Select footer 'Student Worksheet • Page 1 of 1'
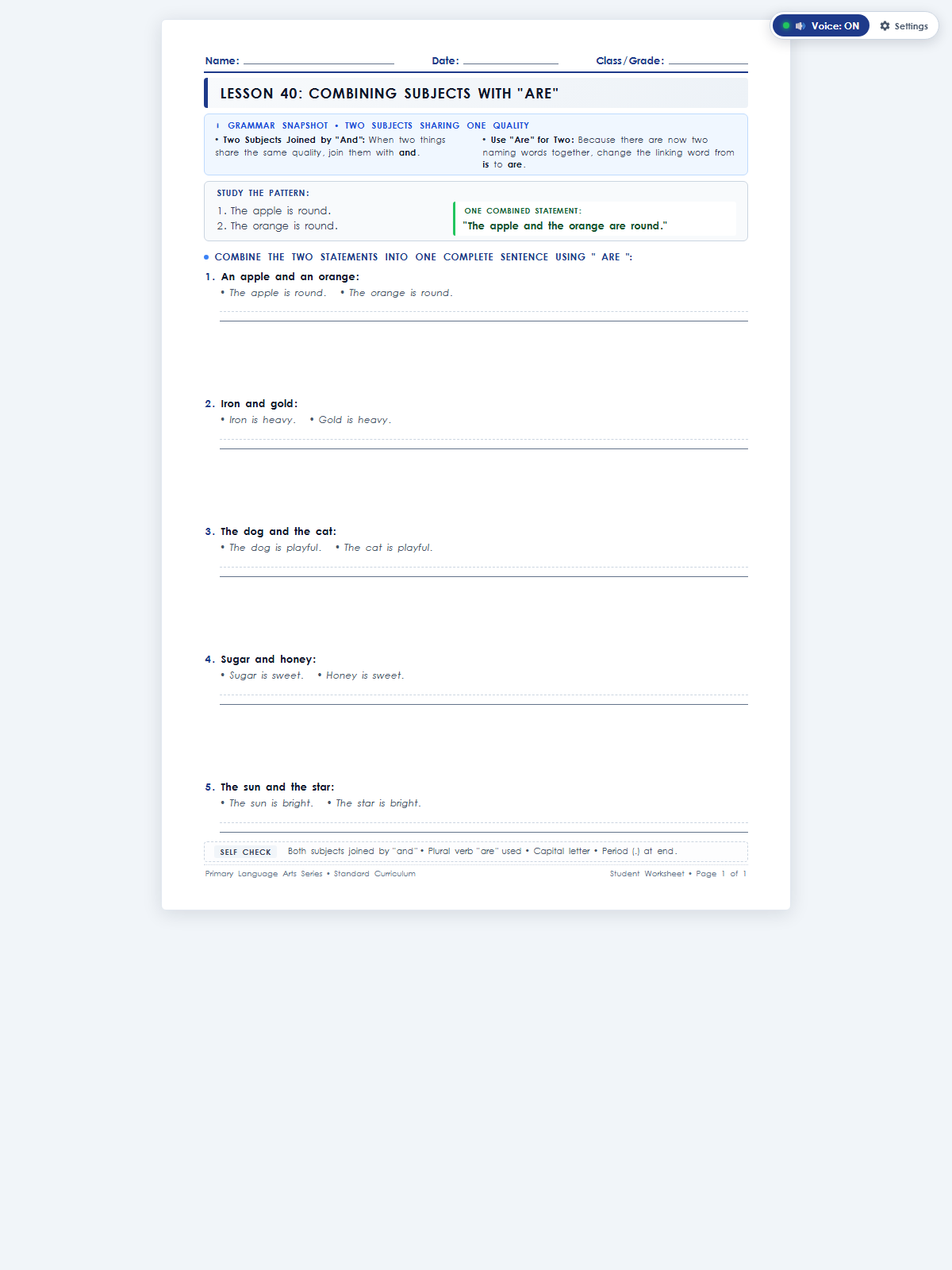The image size is (952, 1270). [678, 874]
